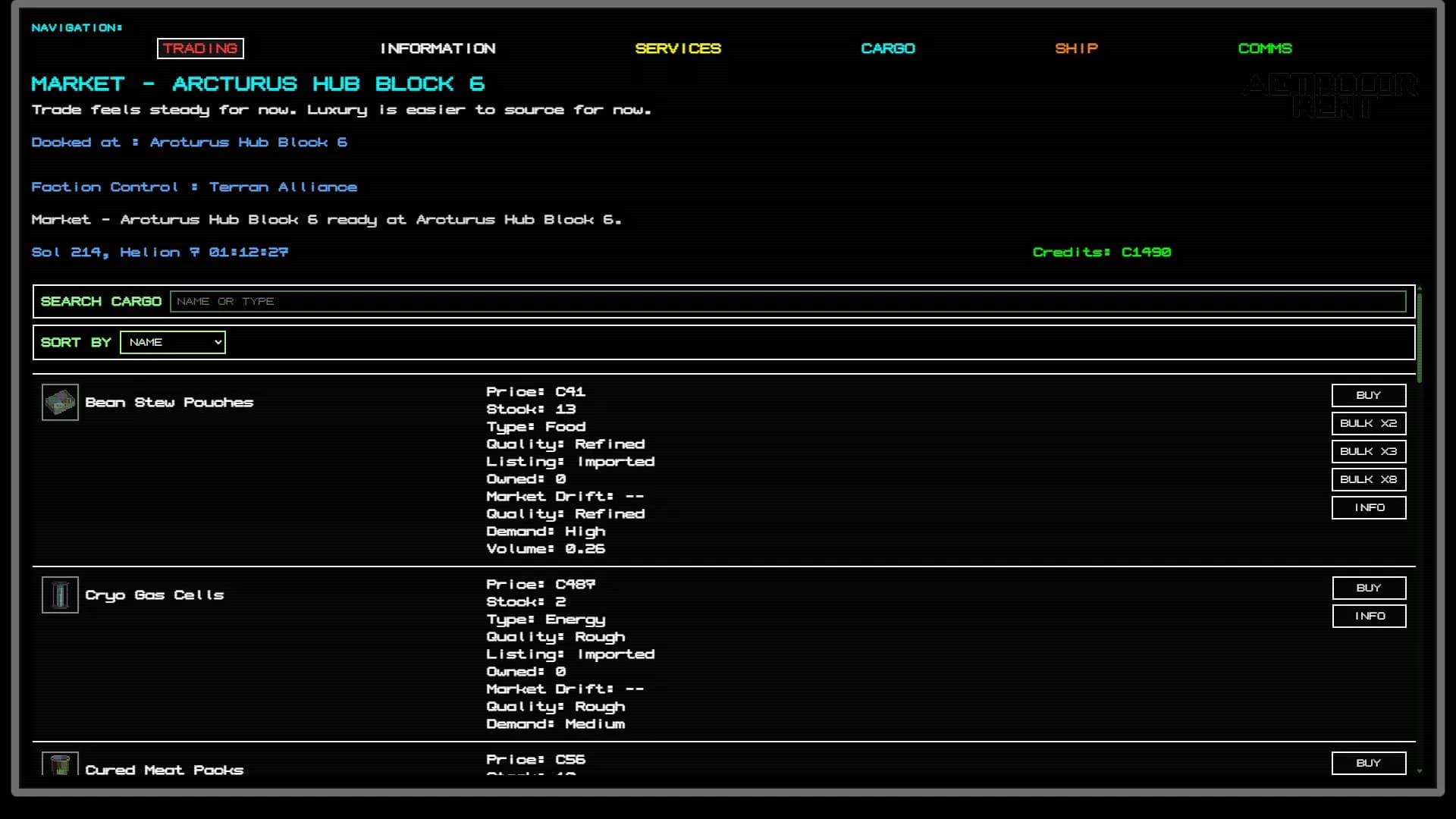
Task: Open the Sort By Name dropdown
Action: coord(173,342)
